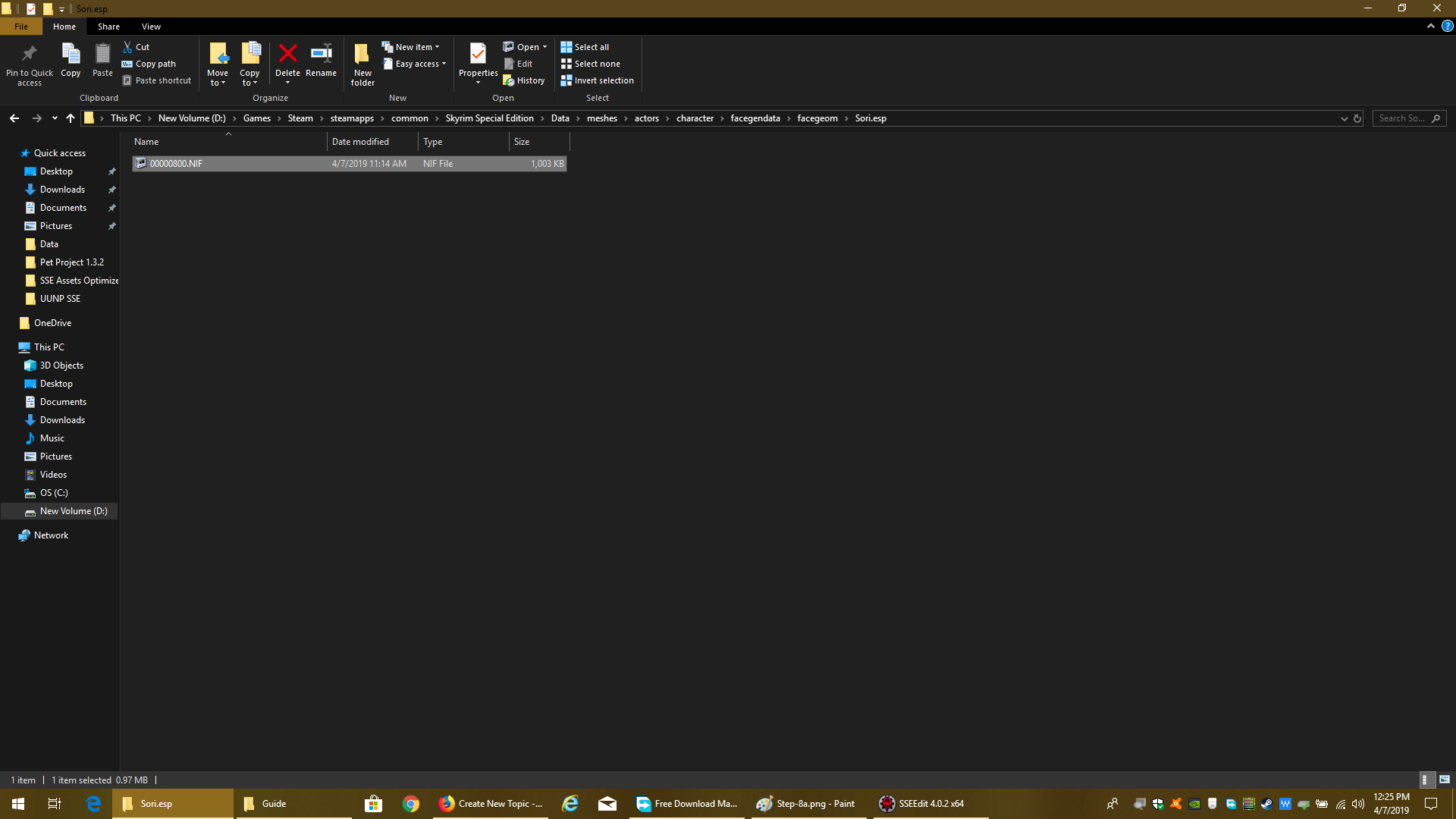This screenshot has width=1456, height=819.
Task: Collapse the ribbon
Action: (x=1431, y=26)
